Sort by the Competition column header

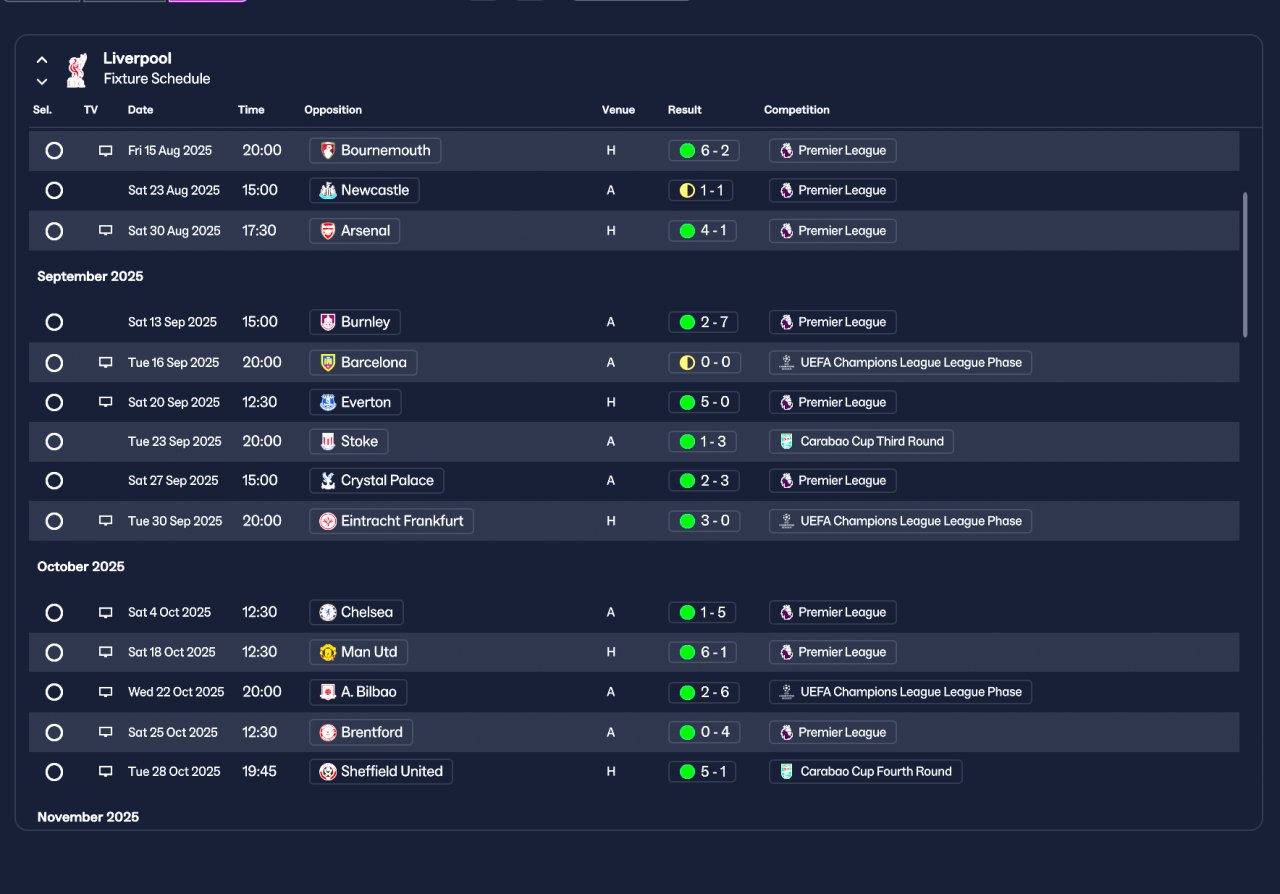(x=797, y=110)
